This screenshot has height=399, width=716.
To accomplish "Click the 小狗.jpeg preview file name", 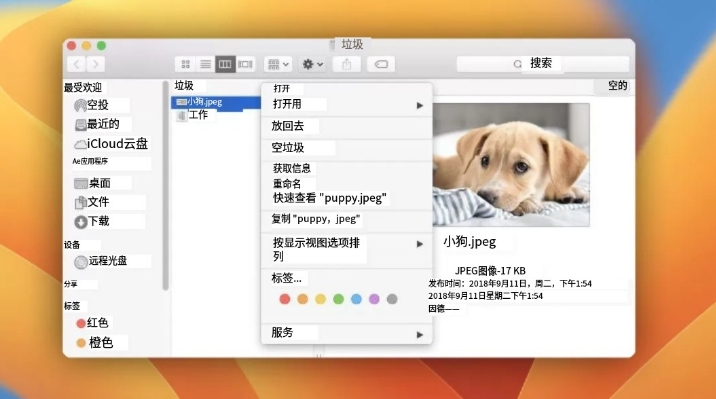I will pyautogui.click(x=469, y=242).
